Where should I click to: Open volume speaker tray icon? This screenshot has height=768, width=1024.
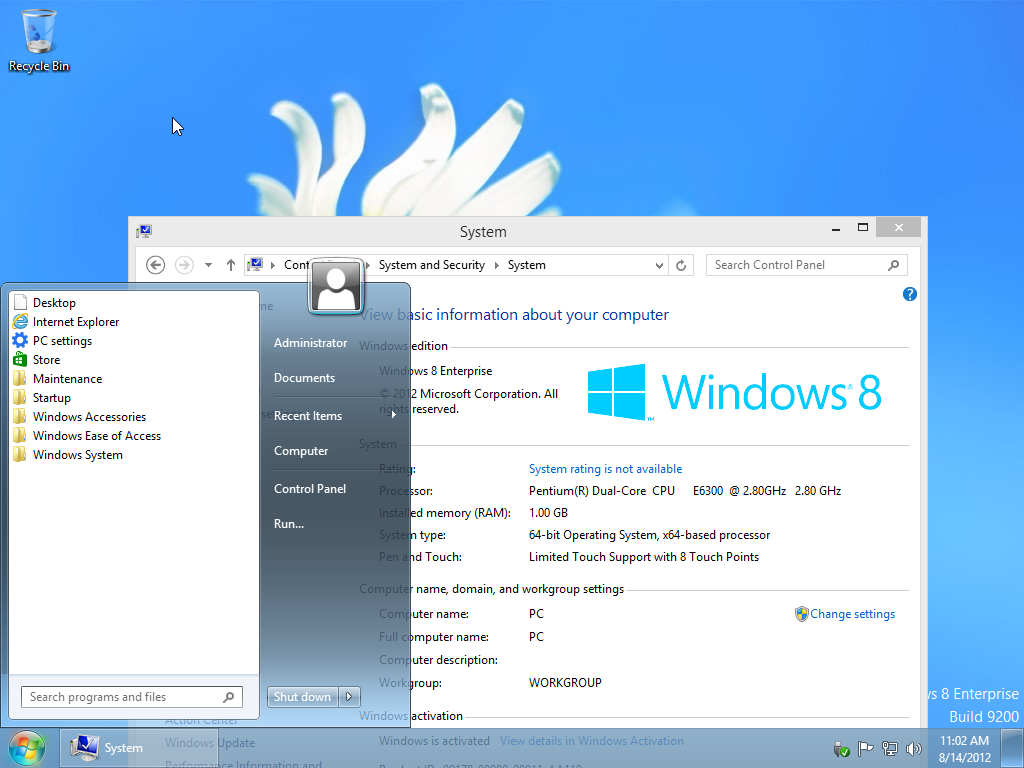click(914, 748)
